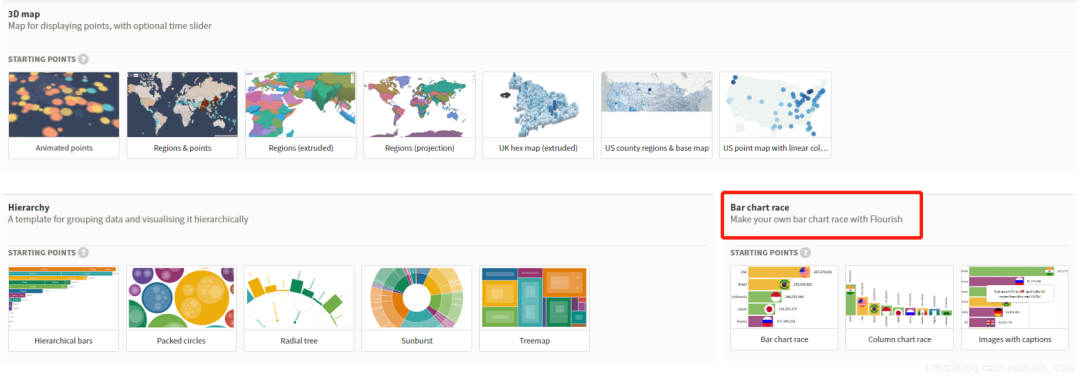Choose the Images with captions template
This screenshot has width=1080, height=380.
pyautogui.click(x=1015, y=308)
